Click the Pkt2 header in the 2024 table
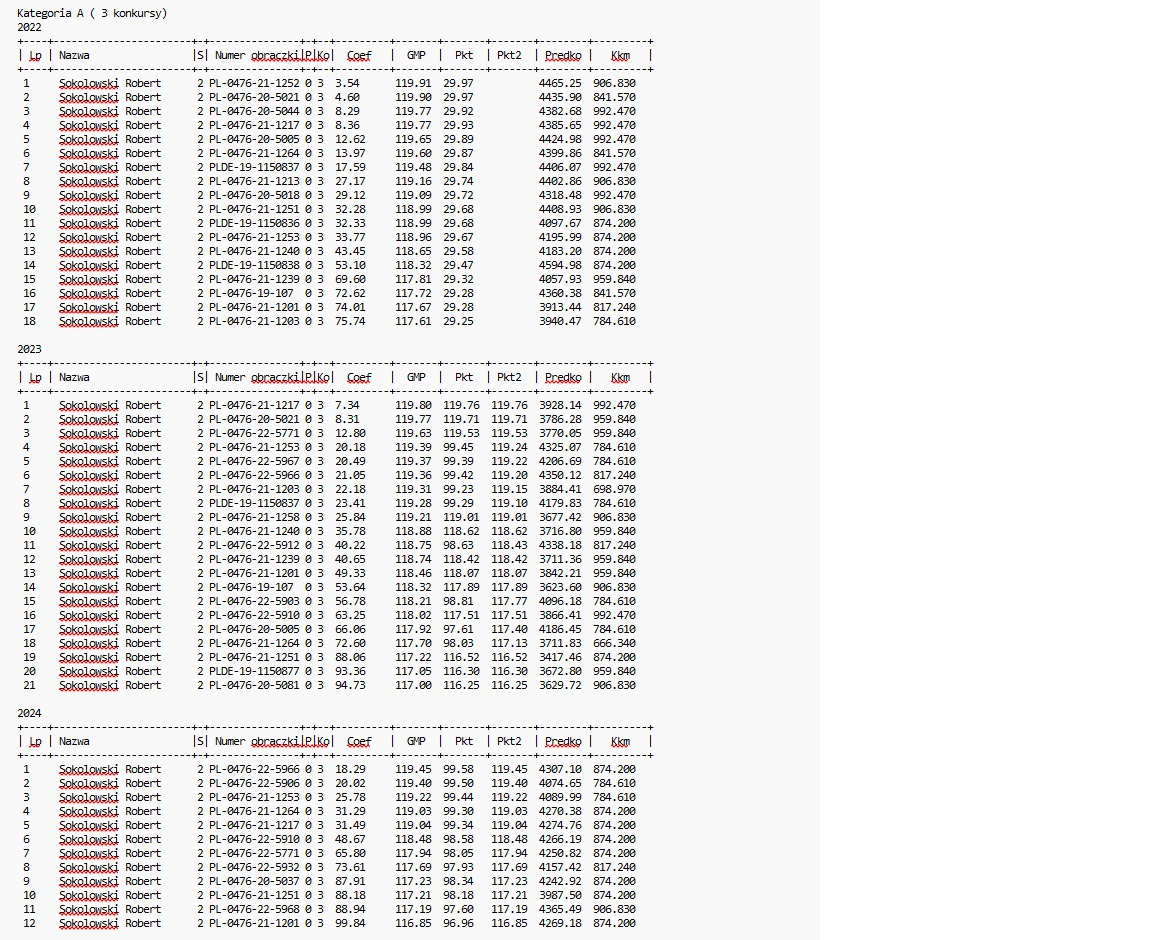 (509, 741)
